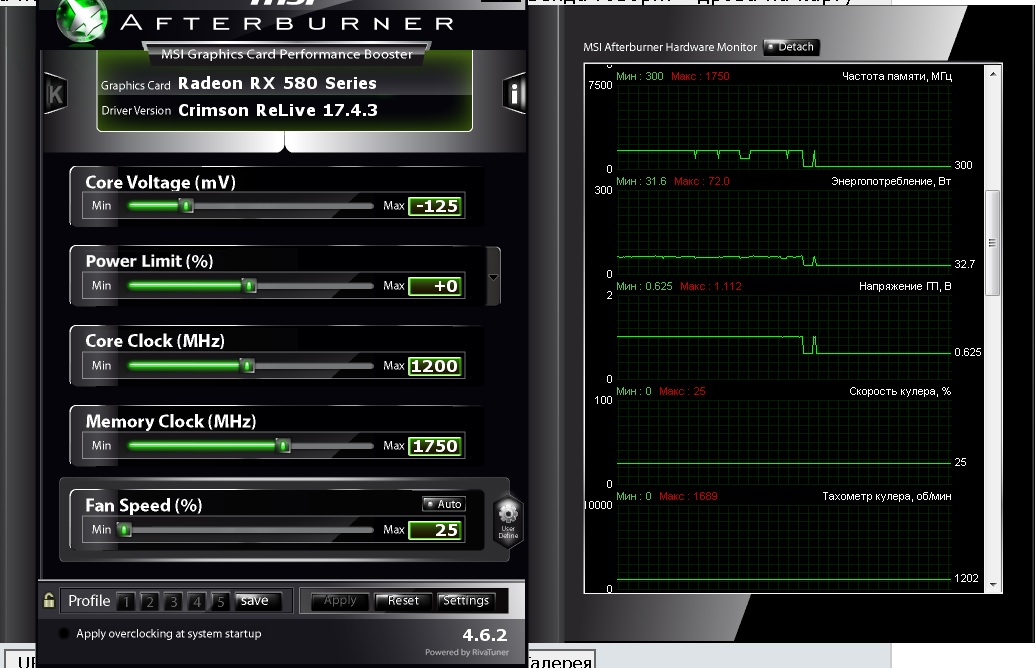Click the Fan Speed value field 25
Screen dimensions: 1036x668
pos(436,530)
